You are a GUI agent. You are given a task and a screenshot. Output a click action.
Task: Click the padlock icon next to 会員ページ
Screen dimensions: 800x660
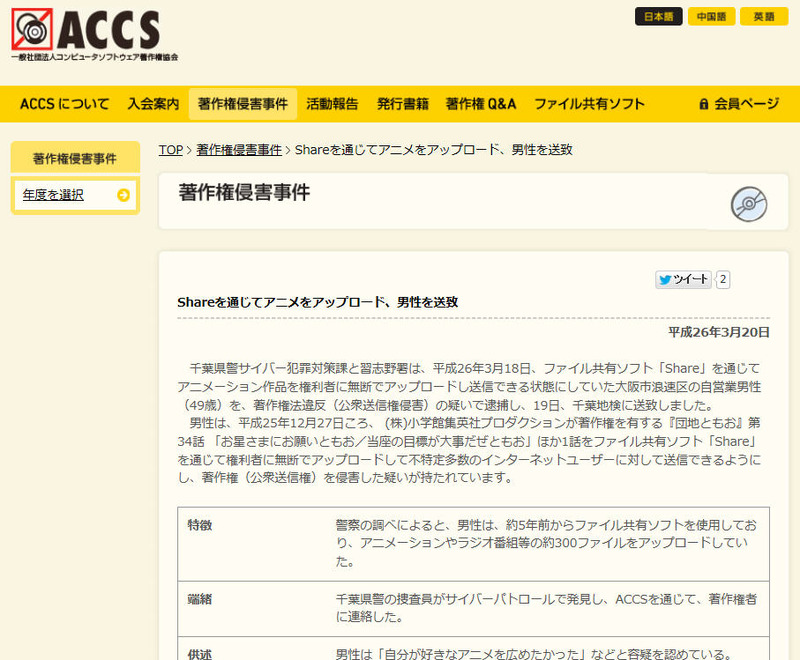pos(704,104)
